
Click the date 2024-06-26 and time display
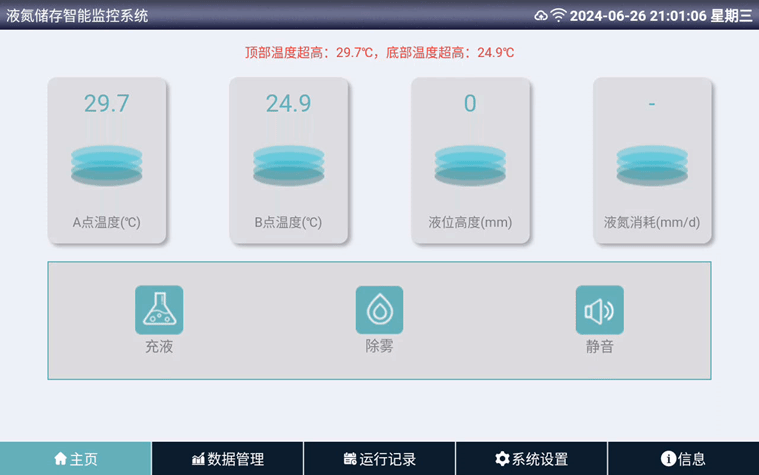pos(638,16)
